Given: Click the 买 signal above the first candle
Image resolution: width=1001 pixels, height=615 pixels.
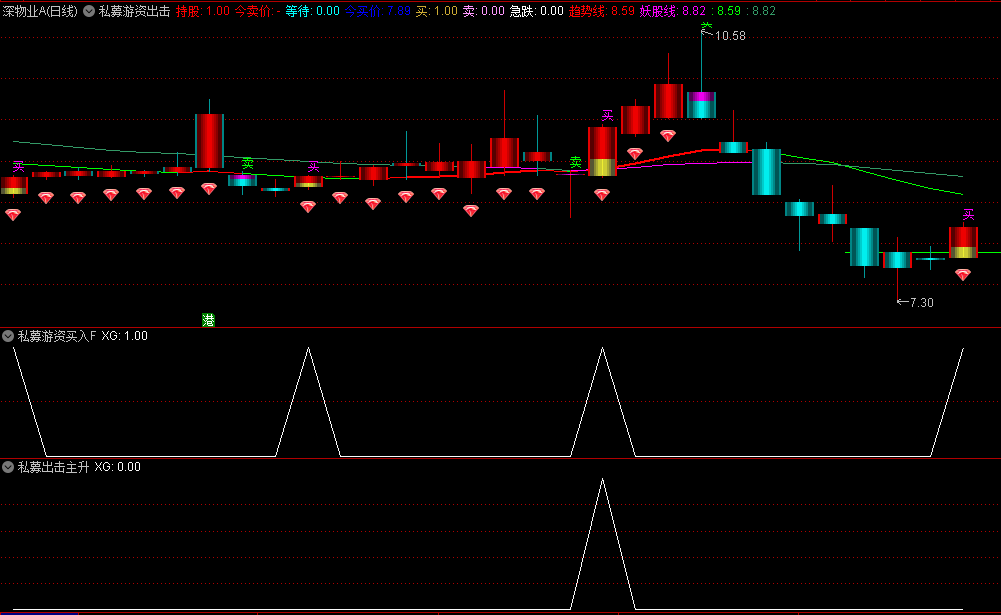Looking at the screenshot, I should tap(19, 167).
